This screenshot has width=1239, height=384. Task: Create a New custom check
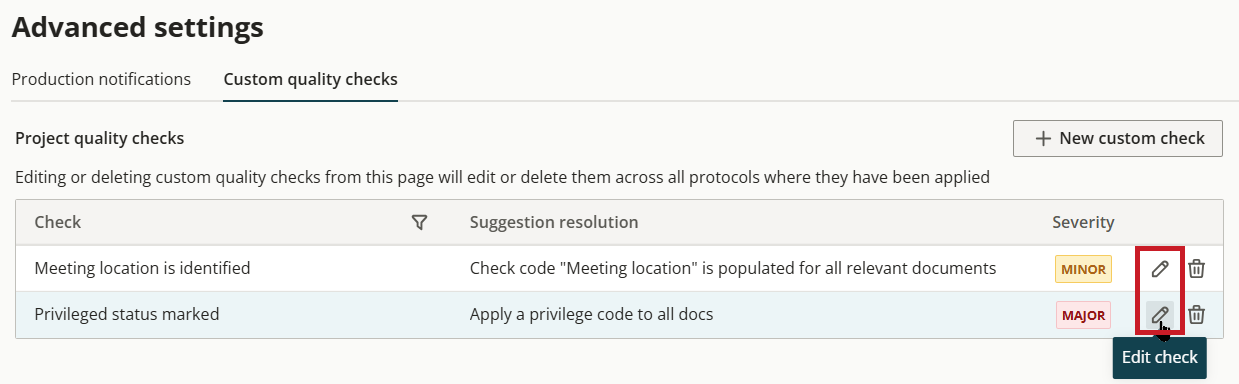pyautogui.click(x=1117, y=139)
